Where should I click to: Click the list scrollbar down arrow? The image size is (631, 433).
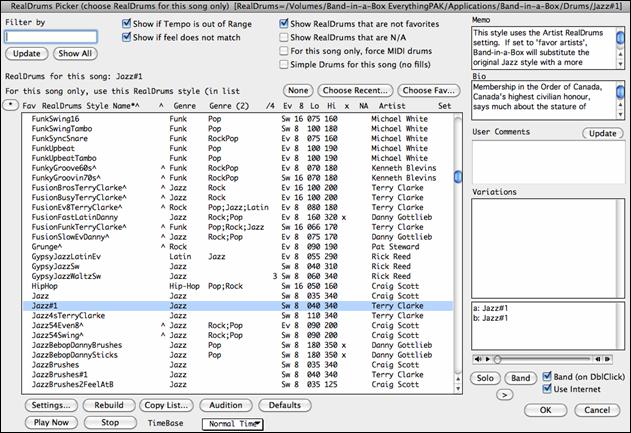point(458,388)
